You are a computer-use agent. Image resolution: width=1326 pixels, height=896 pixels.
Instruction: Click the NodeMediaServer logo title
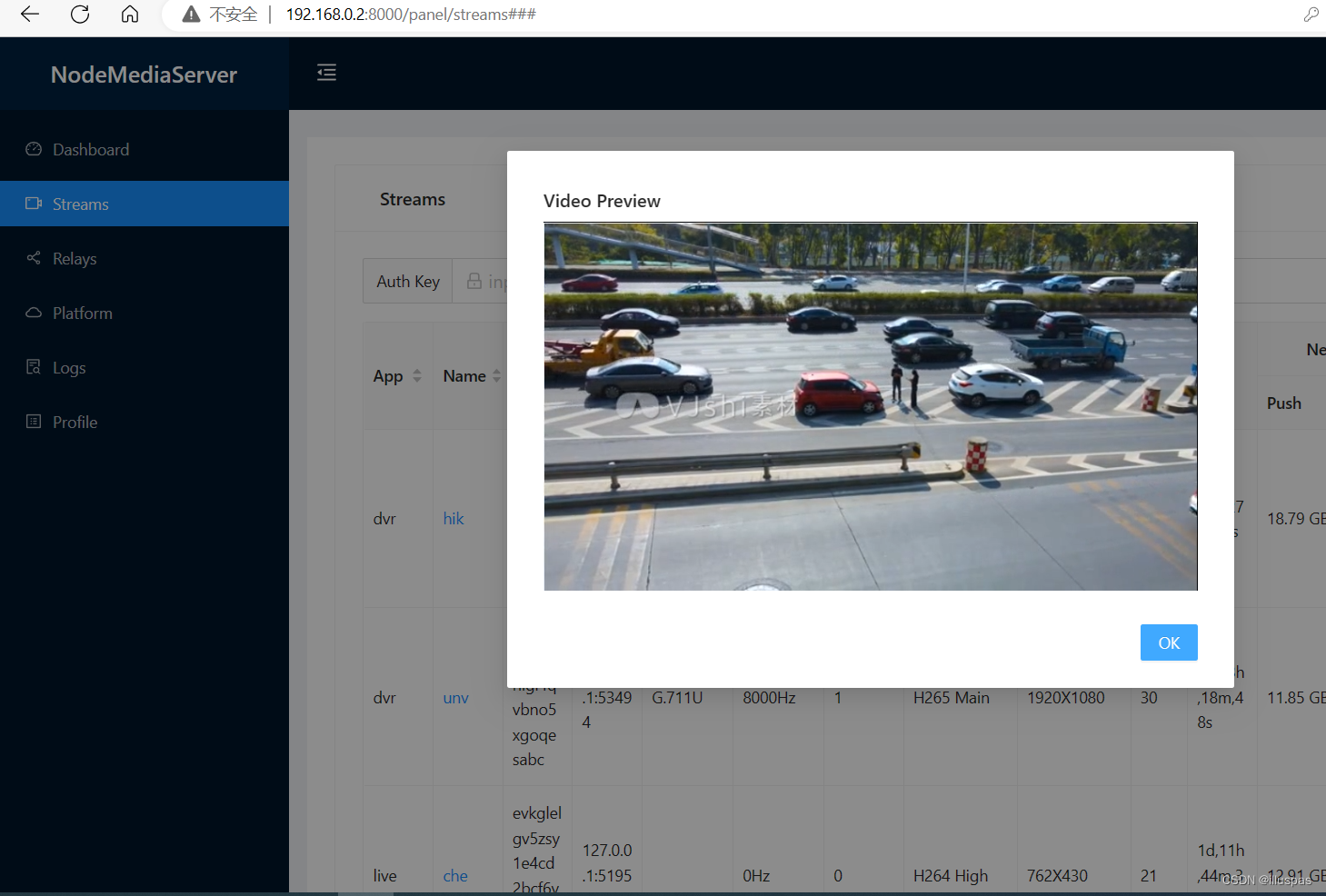click(144, 75)
